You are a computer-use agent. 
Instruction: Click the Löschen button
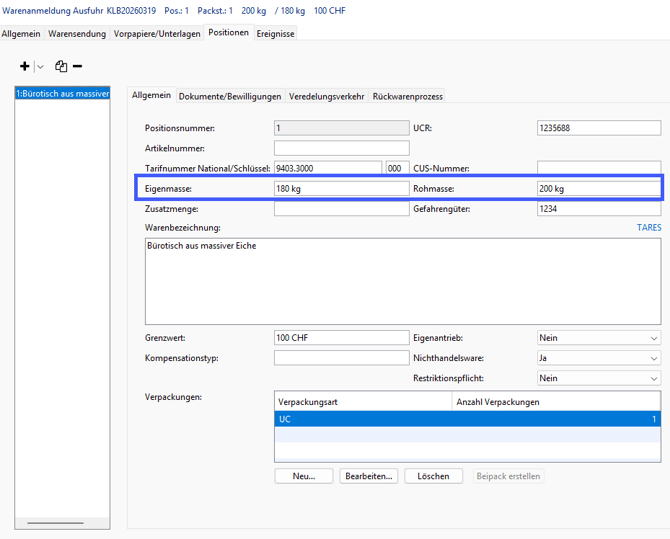433,476
